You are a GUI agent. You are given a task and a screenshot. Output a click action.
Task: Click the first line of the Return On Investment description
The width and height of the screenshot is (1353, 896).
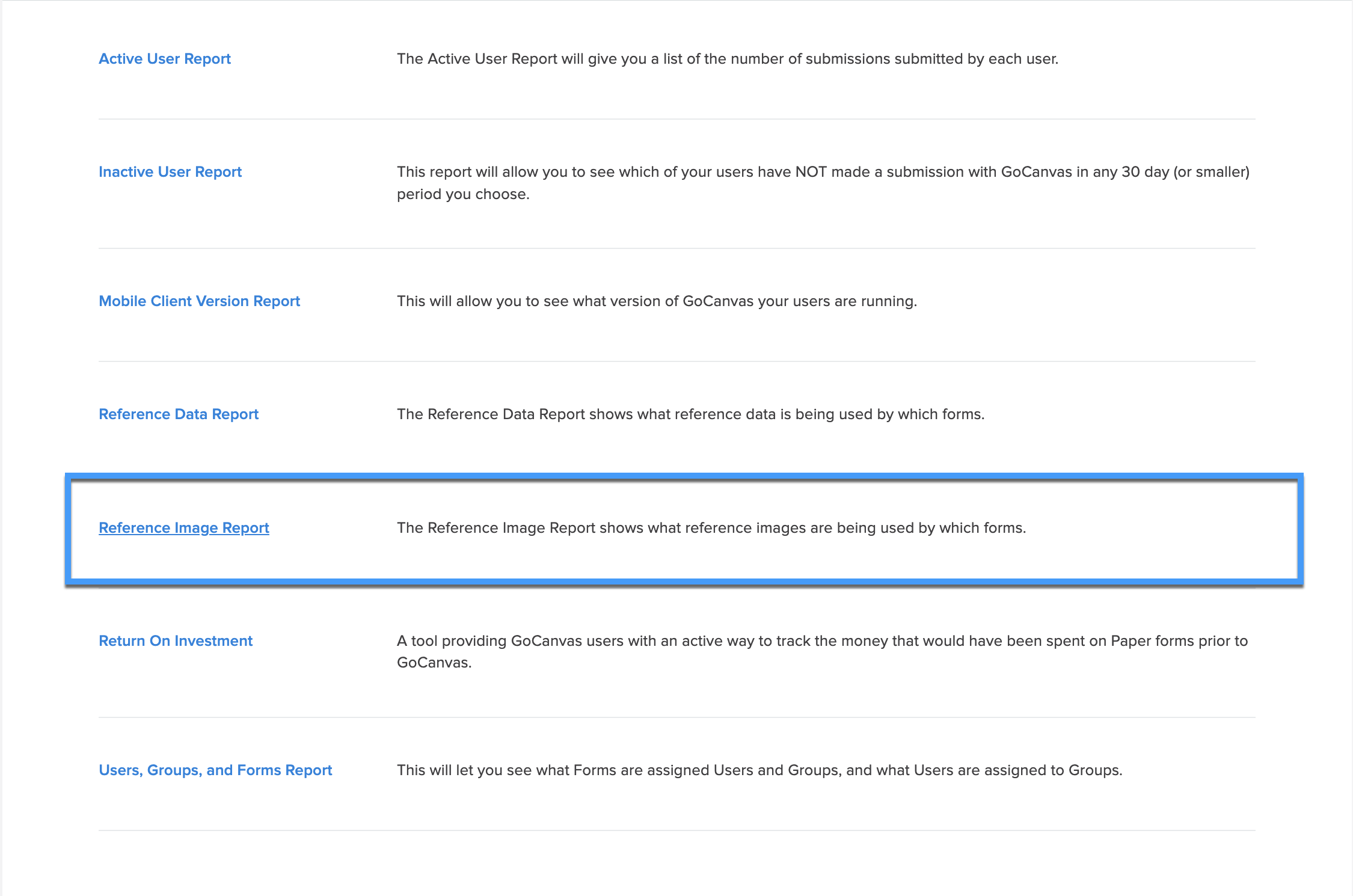point(822,641)
